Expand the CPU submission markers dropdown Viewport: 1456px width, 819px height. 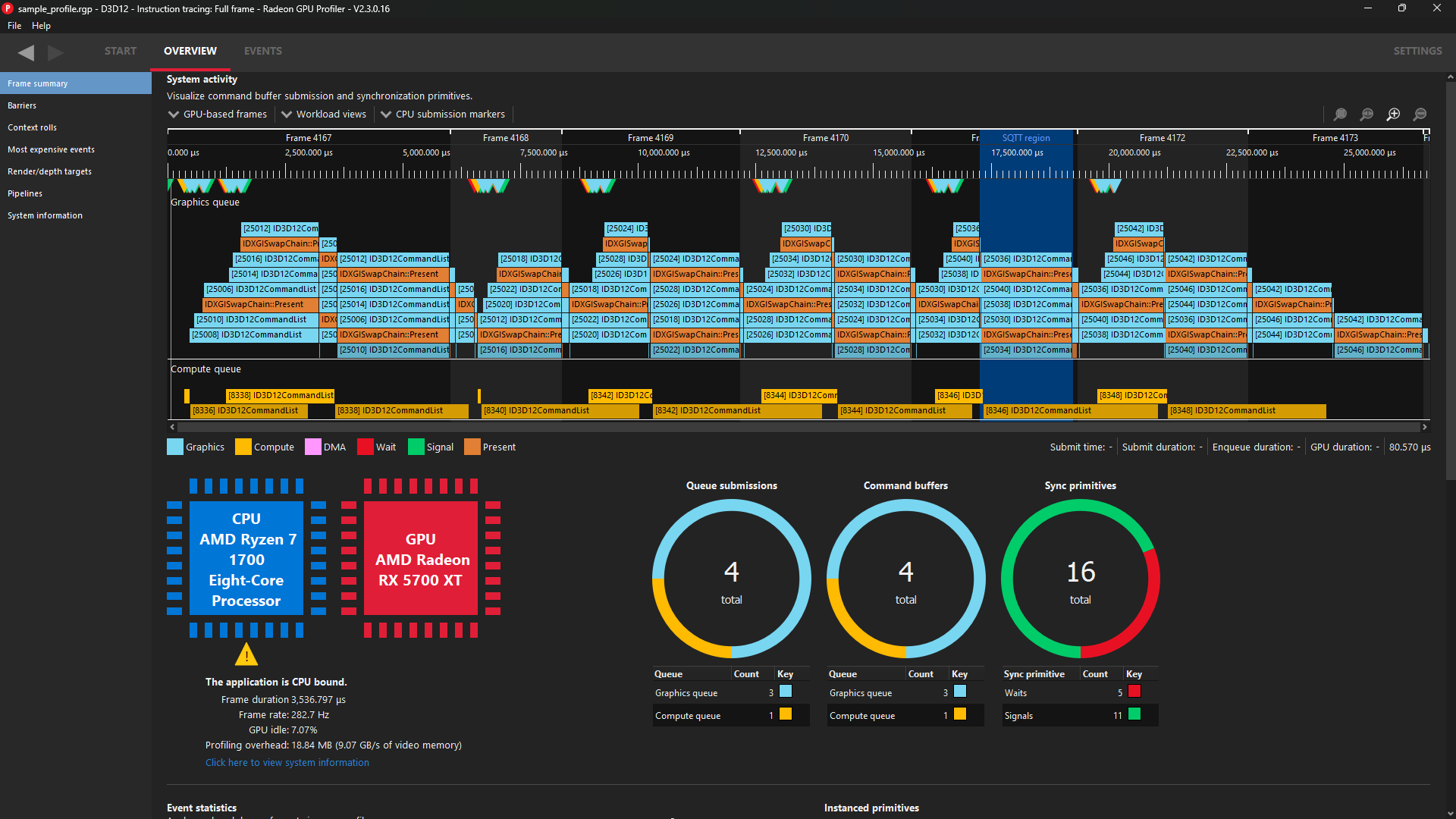pyautogui.click(x=443, y=115)
